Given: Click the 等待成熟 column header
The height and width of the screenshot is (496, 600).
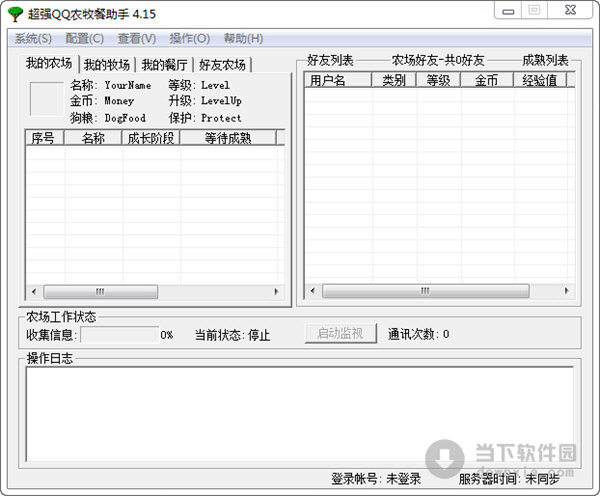Looking at the screenshot, I should (x=228, y=138).
